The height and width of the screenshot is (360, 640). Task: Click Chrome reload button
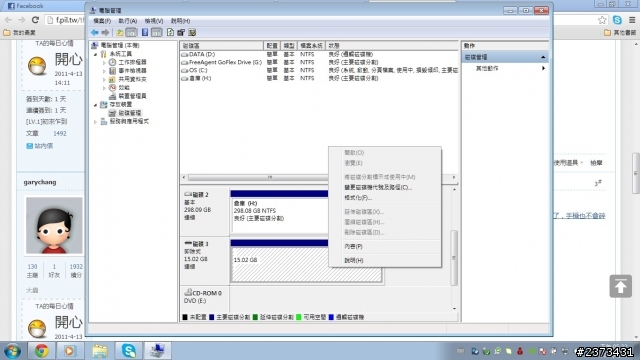pos(36,20)
